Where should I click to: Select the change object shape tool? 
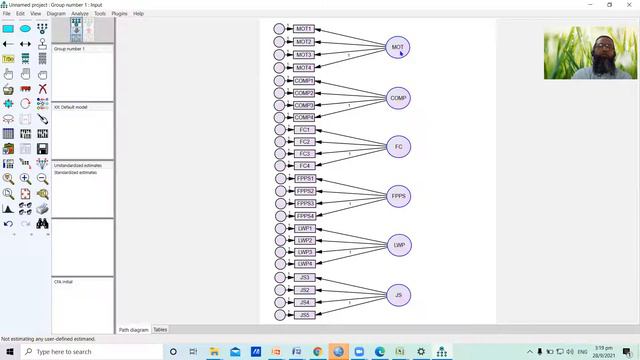[8, 104]
